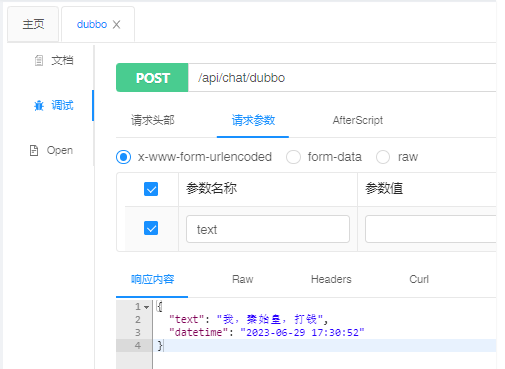Select x-www-form-urlencoded radio option
505x369 pixels.
pyautogui.click(x=123, y=157)
